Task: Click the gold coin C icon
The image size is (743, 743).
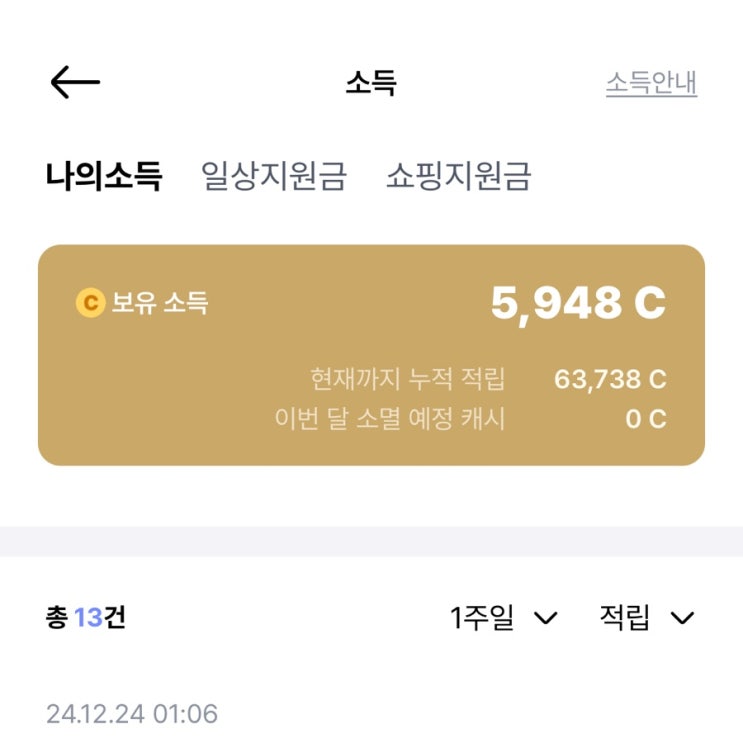Action: [91, 302]
